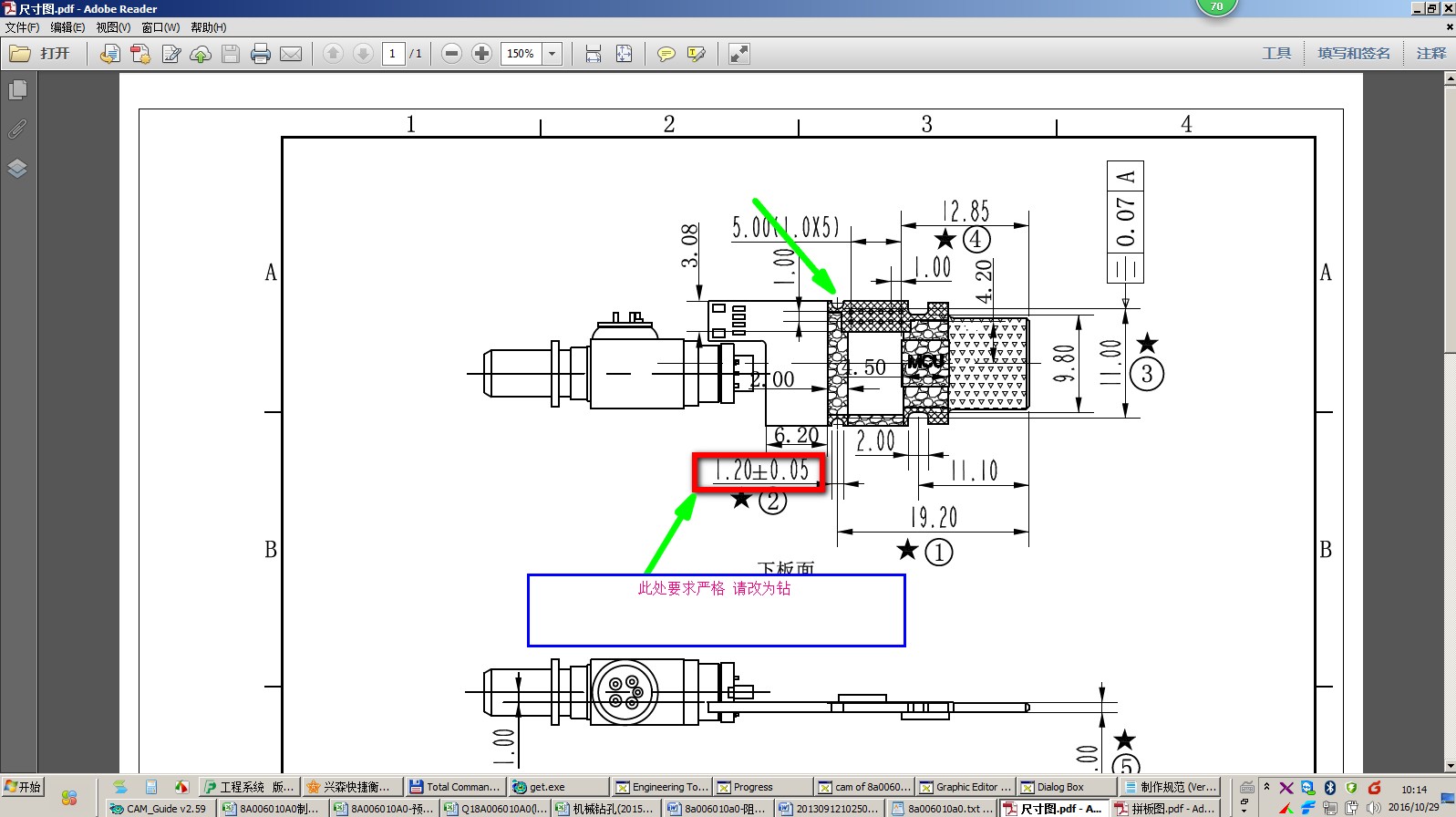This screenshot has width=1456, height=817.
Task: Open the Fill & Sign (填写和签名) pane
Action: tap(1354, 53)
